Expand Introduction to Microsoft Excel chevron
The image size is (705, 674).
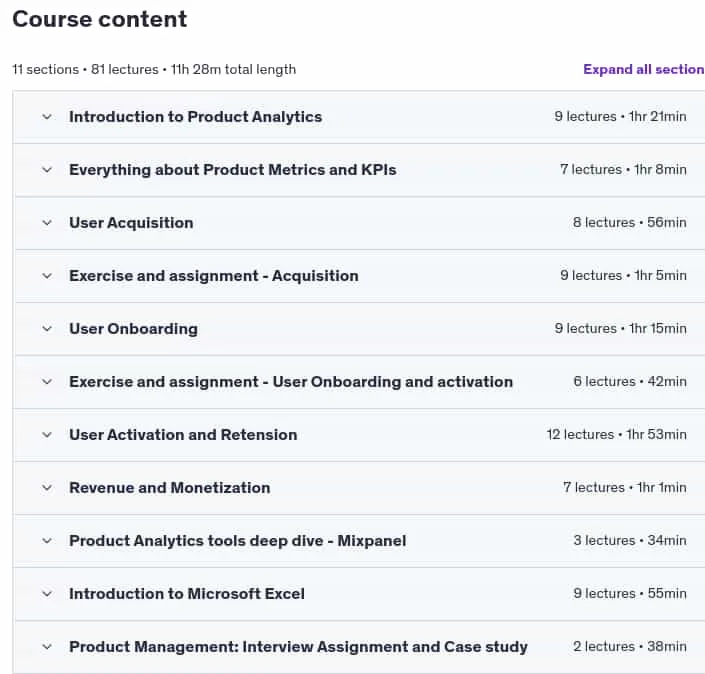[47, 594]
